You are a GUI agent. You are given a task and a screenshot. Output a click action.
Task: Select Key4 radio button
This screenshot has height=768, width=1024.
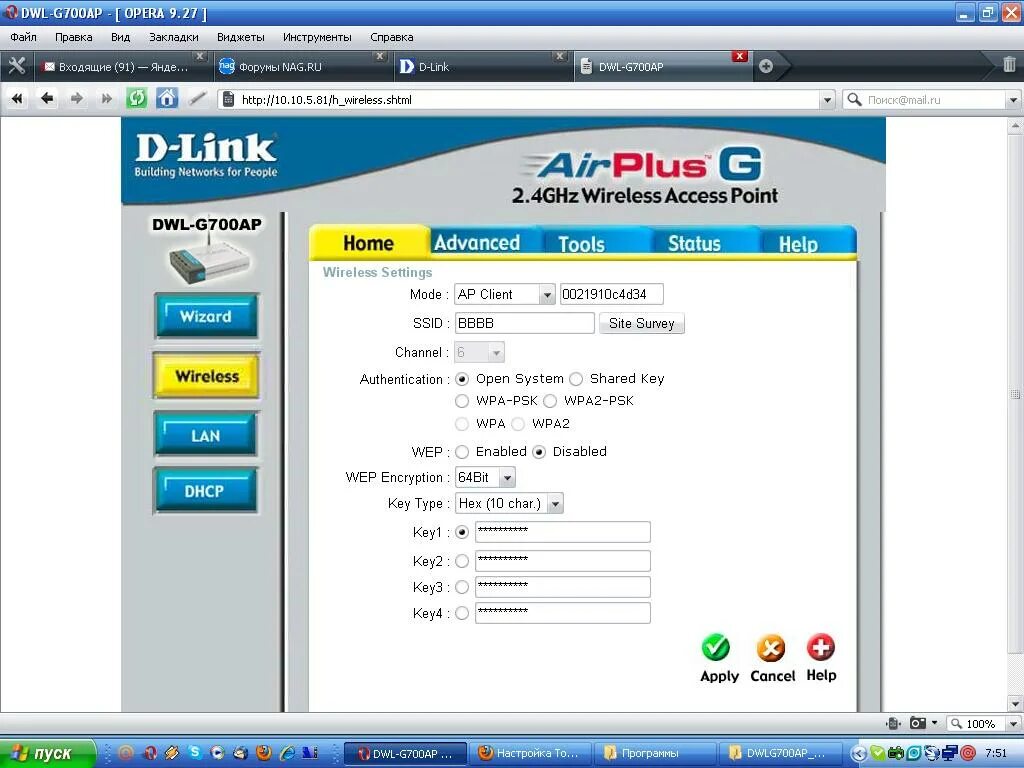pyautogui.click(x=462, y=613)
